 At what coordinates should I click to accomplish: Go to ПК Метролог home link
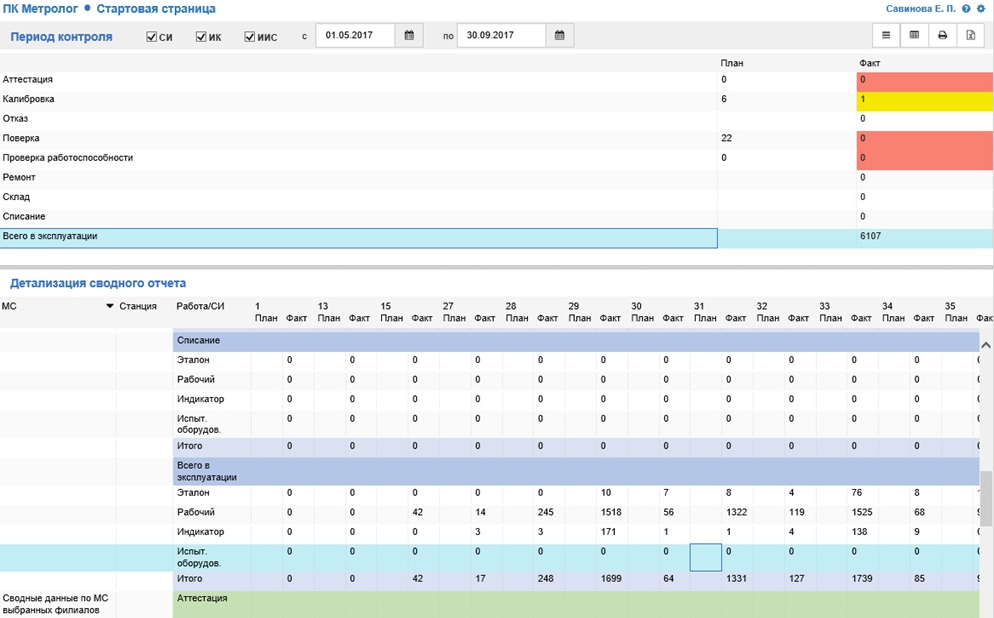click(40, 9)
